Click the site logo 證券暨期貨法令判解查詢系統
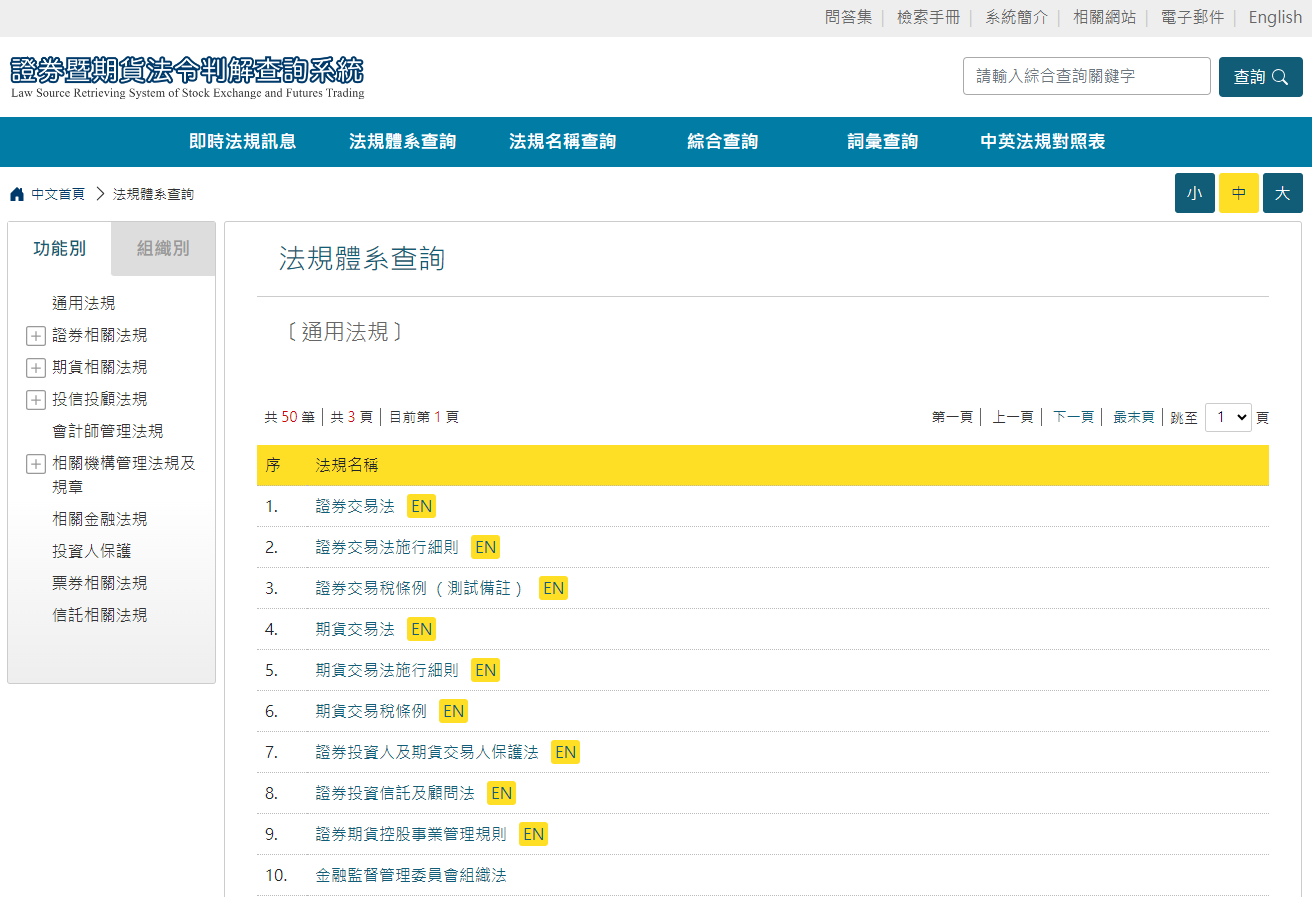 pyautogui.click(x=187, y=77)
